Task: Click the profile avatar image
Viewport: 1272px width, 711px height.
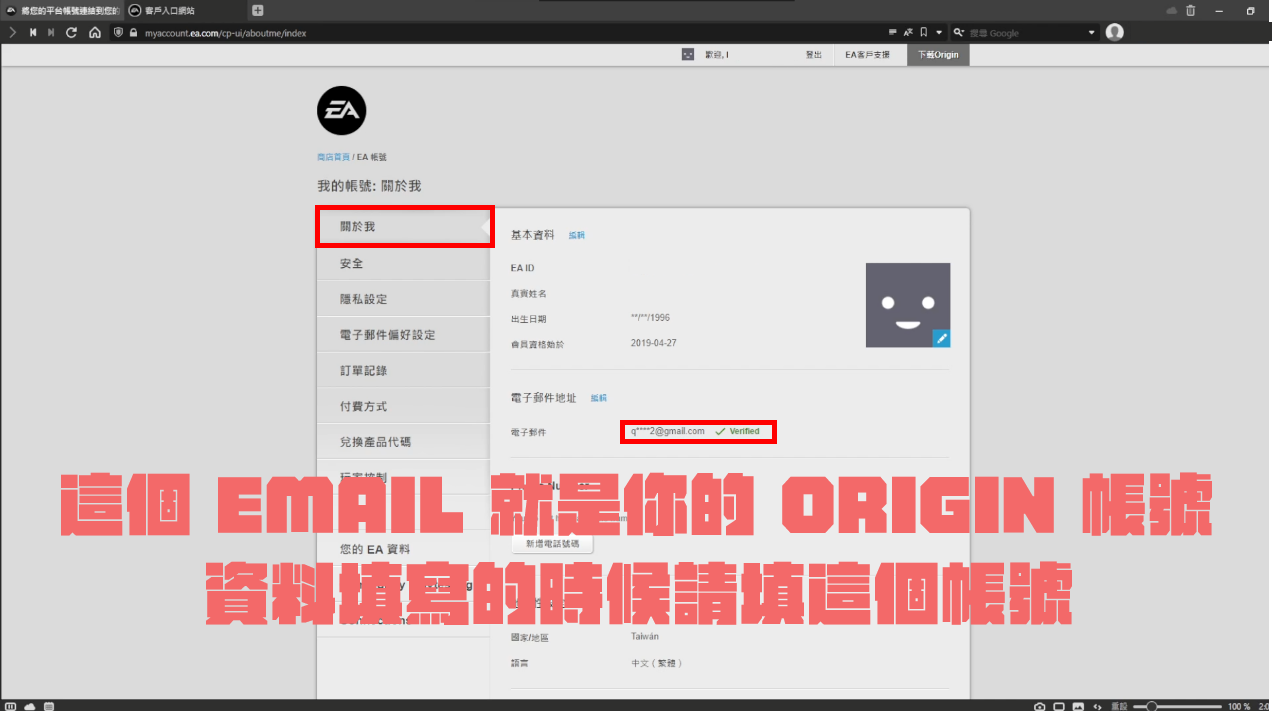Action: (x=908, y=305)
